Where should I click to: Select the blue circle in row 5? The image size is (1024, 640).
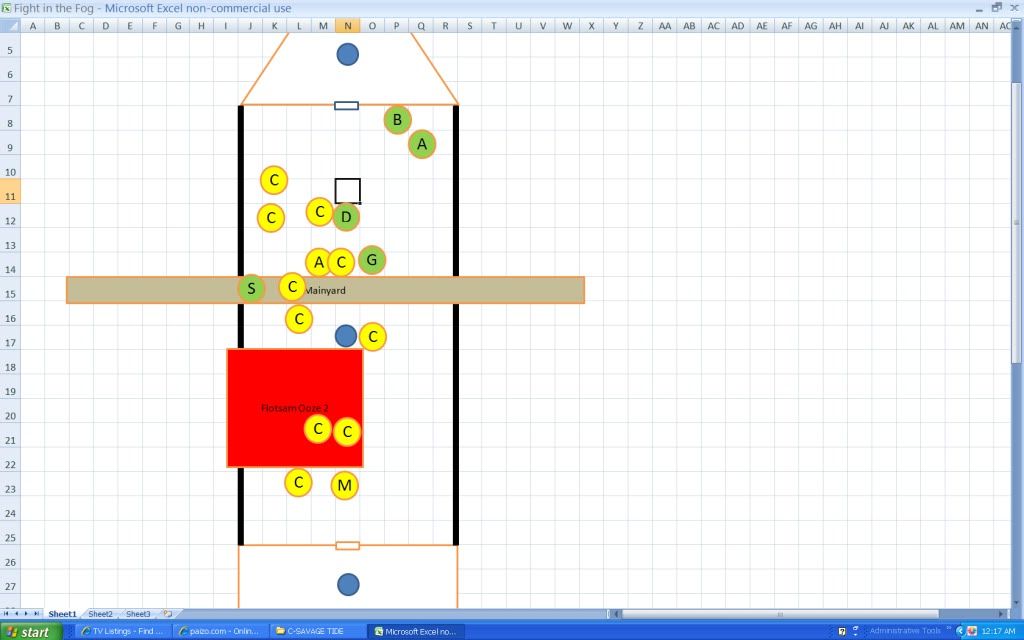347,54
